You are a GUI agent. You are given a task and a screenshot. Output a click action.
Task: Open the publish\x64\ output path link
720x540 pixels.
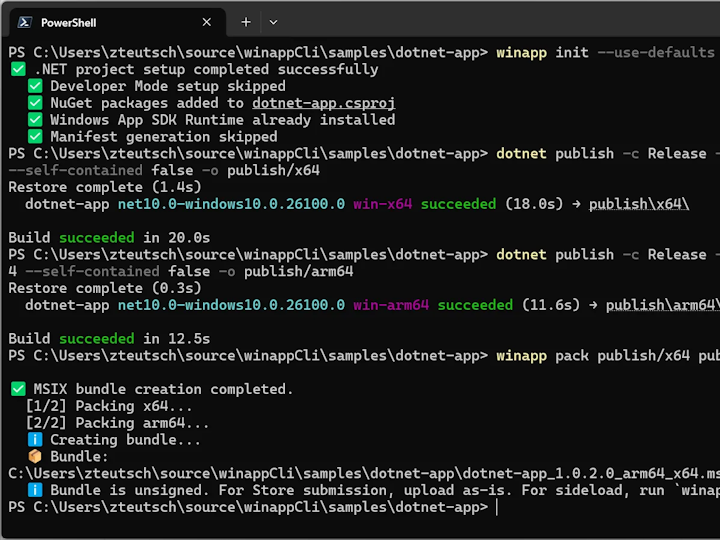coord(639,204)
